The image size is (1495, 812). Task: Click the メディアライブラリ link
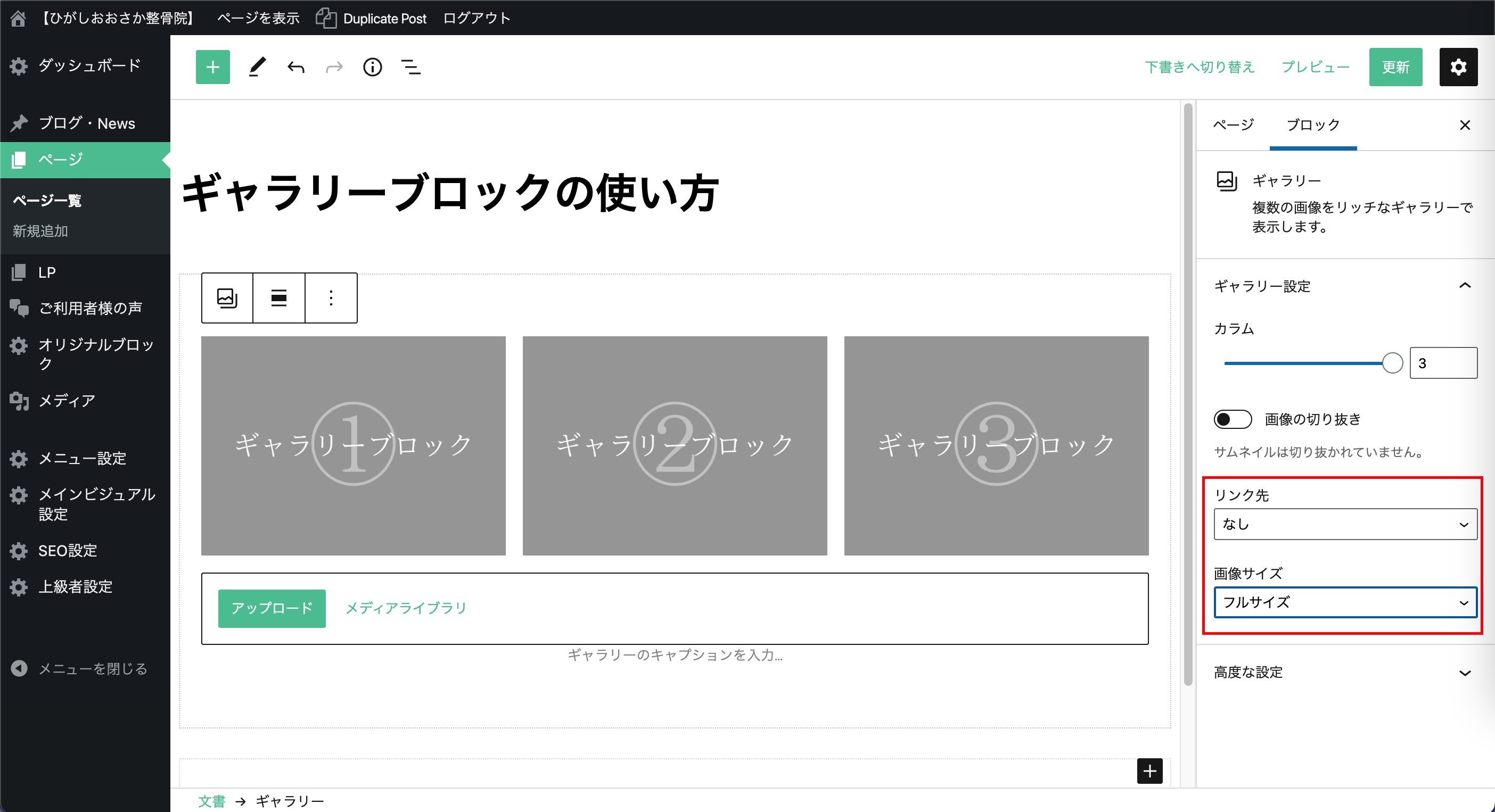point(406,608)
